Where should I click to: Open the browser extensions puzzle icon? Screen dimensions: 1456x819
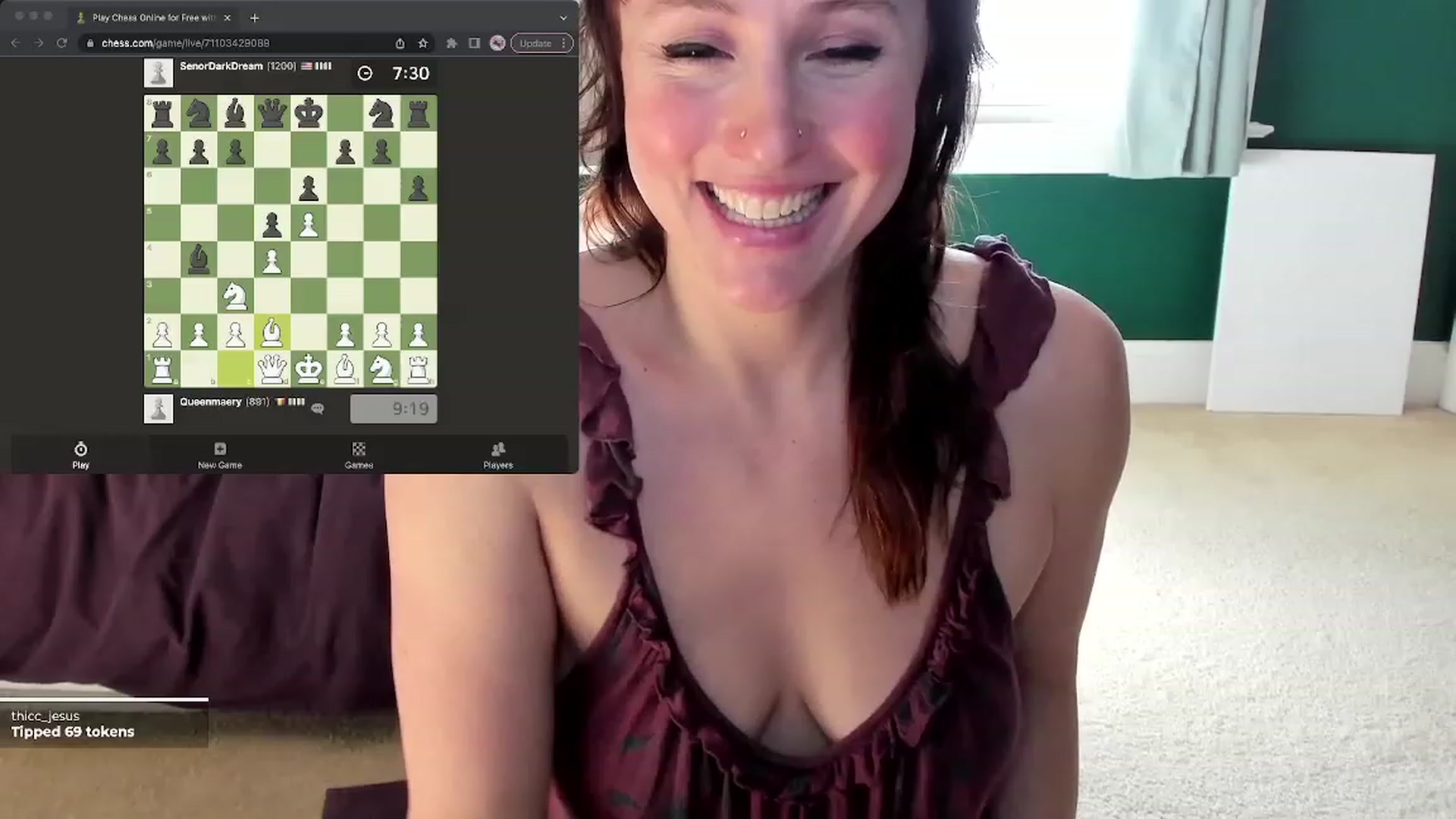pos(452,43)
